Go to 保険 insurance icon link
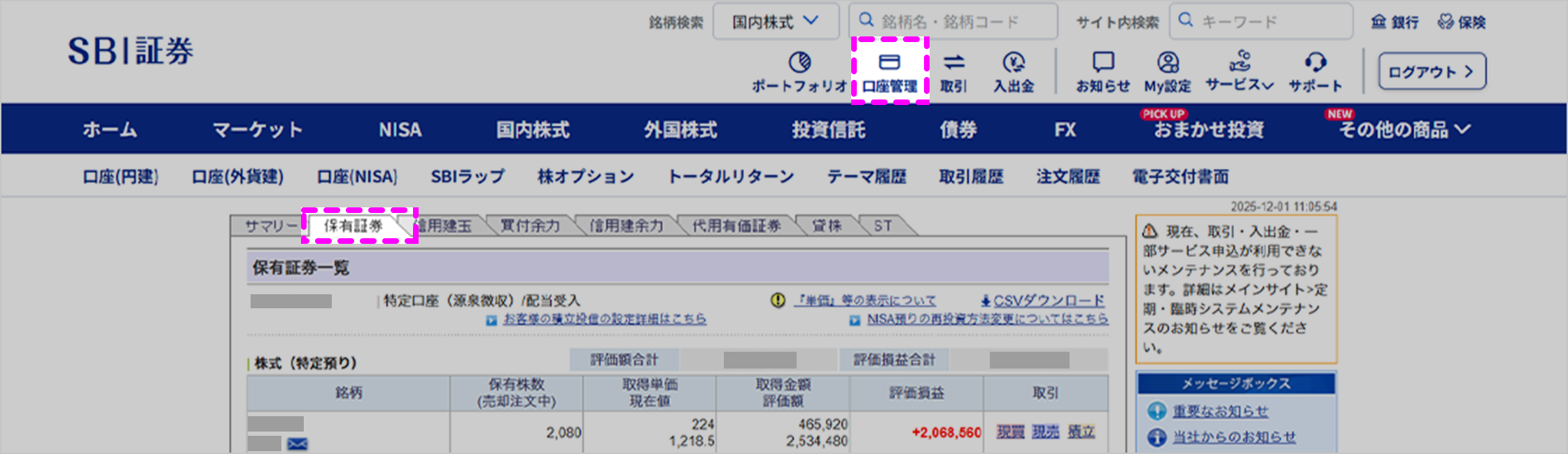1568x454 pixels. (1462, 22)
